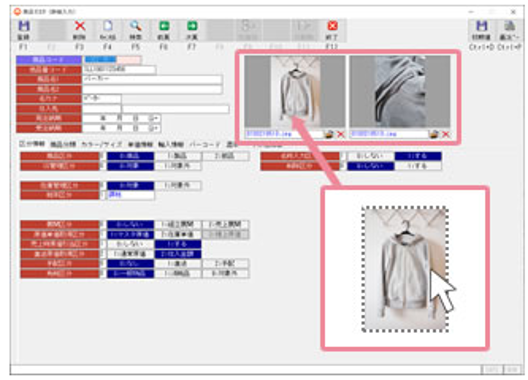The image size is (528, 380).
Task: Select 2:仕入金額 option
Action: [x=178, y=254]
